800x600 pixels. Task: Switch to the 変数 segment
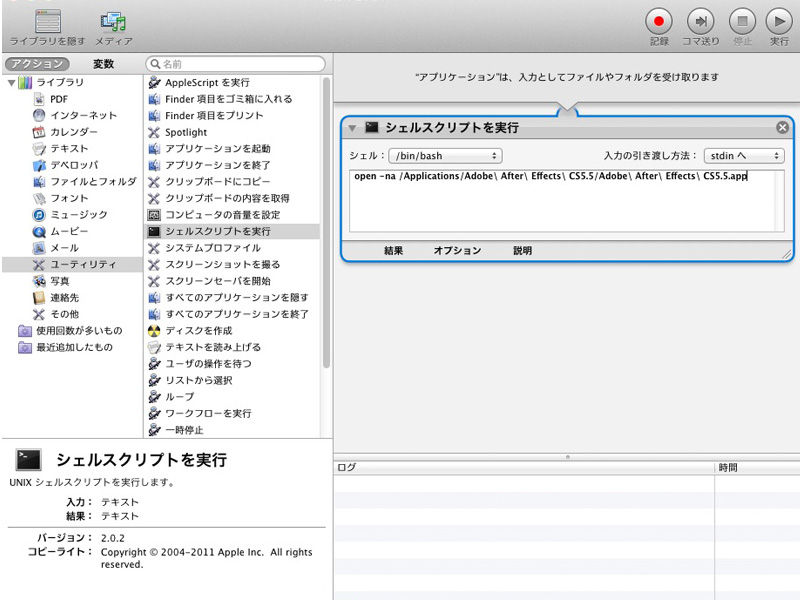[103, 64]
